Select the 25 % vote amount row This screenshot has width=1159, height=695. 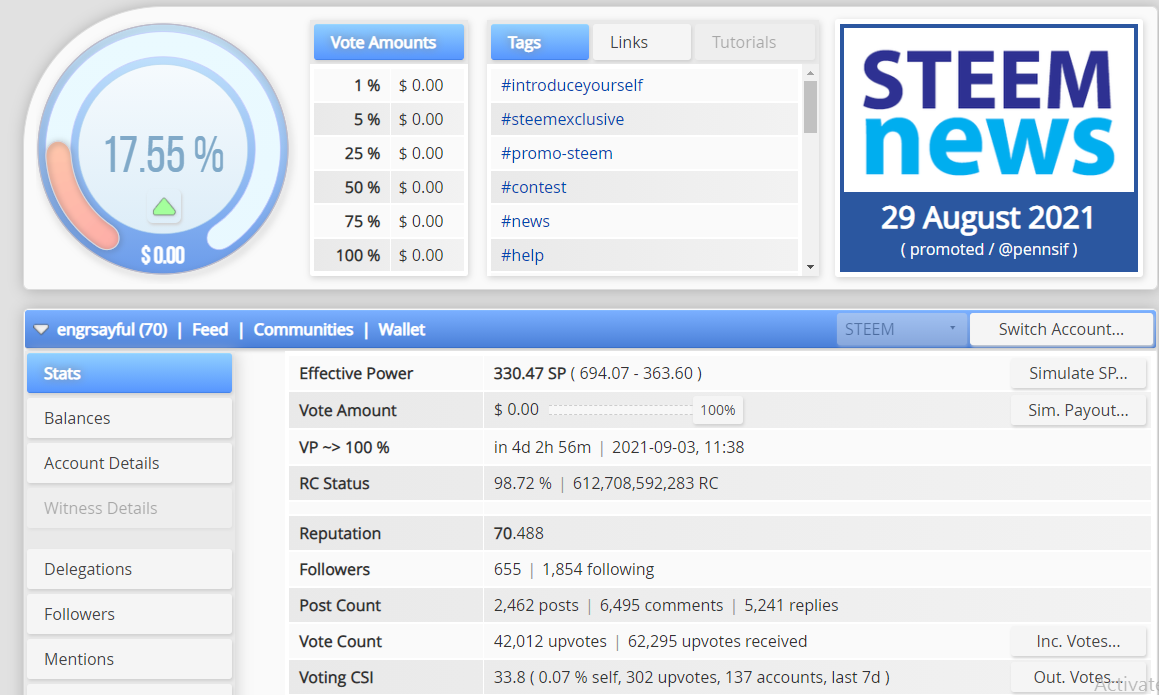pyautogui.click(x=390, y=153)
